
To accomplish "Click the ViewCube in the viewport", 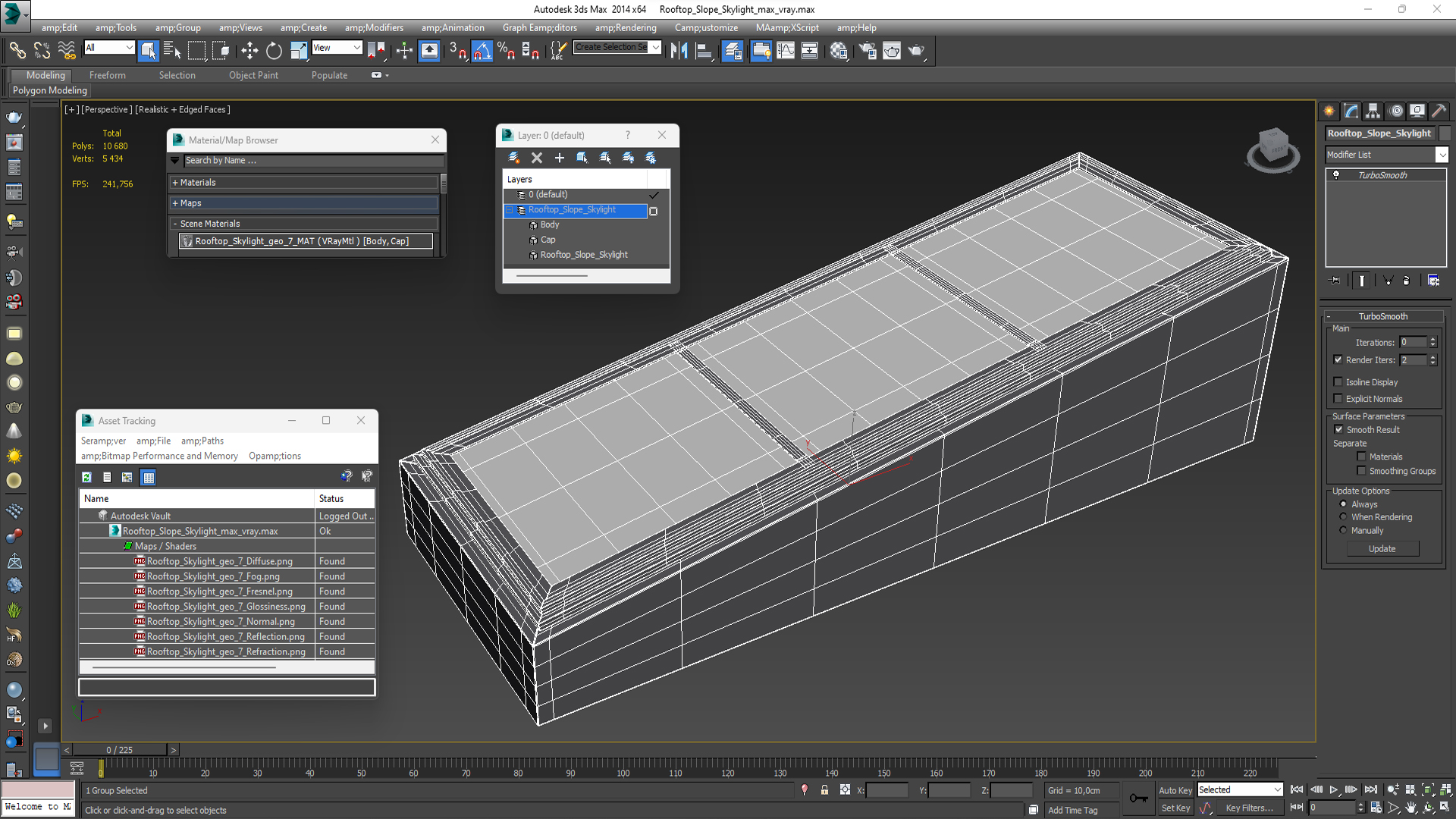I will pos(1273,148).
